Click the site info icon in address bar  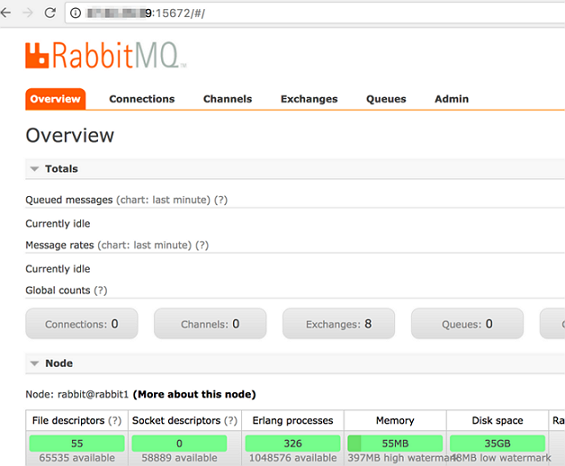point(75,13)
